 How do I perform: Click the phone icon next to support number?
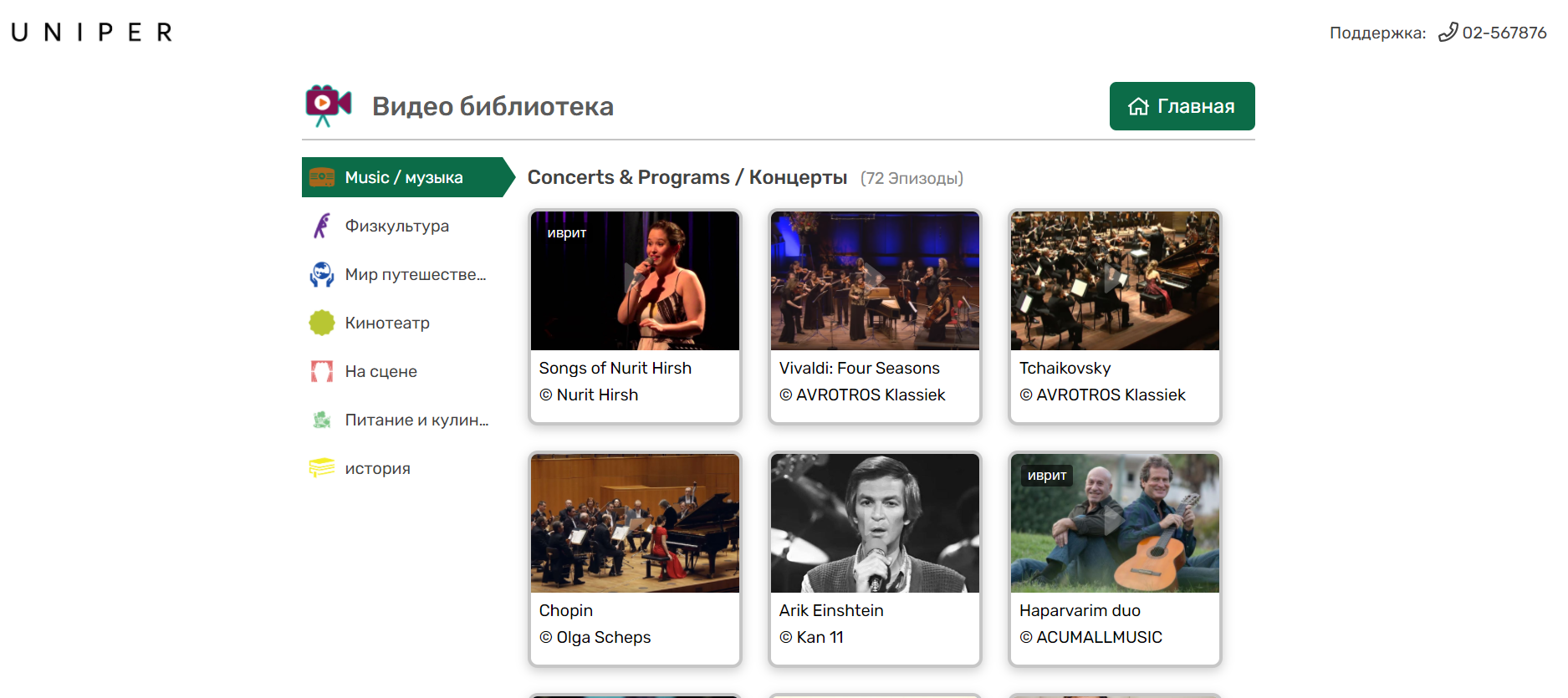(1448, 33)
